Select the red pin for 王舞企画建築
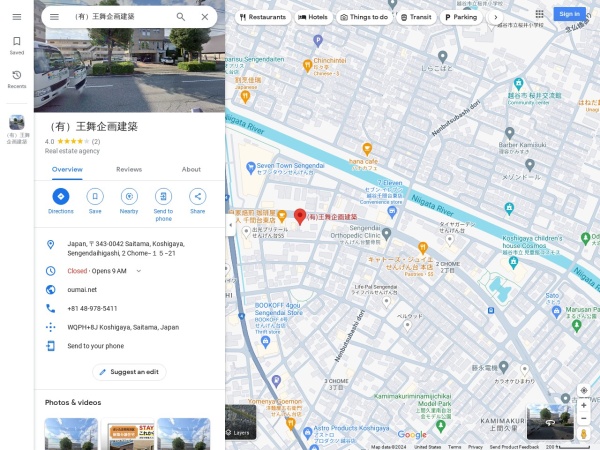The height and width of the screenshot is (450, 600). click(300, 217)
